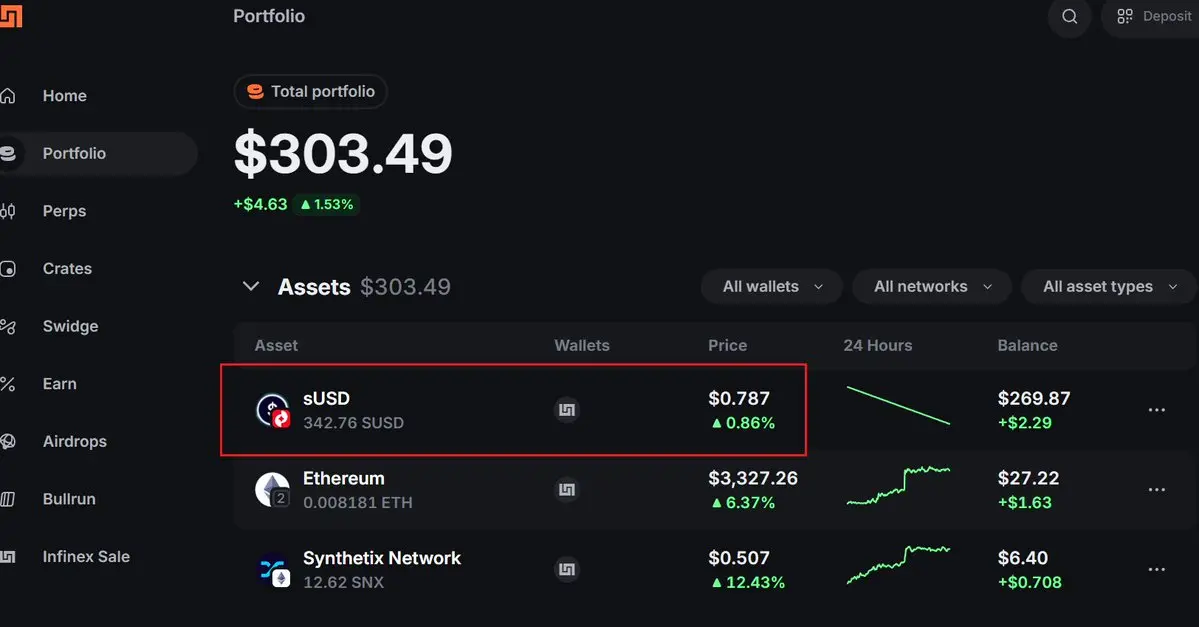Click the Home sidebar icon
Viewport: 1199px width, 627px height.
[8, 96]
